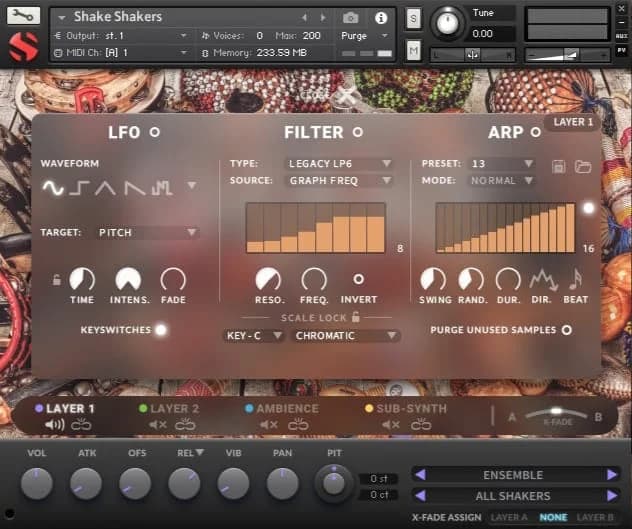Viewport: 632px width, 529px height.
Task: Open the Chromatic scale dropdown
Action: click(345, 336)
